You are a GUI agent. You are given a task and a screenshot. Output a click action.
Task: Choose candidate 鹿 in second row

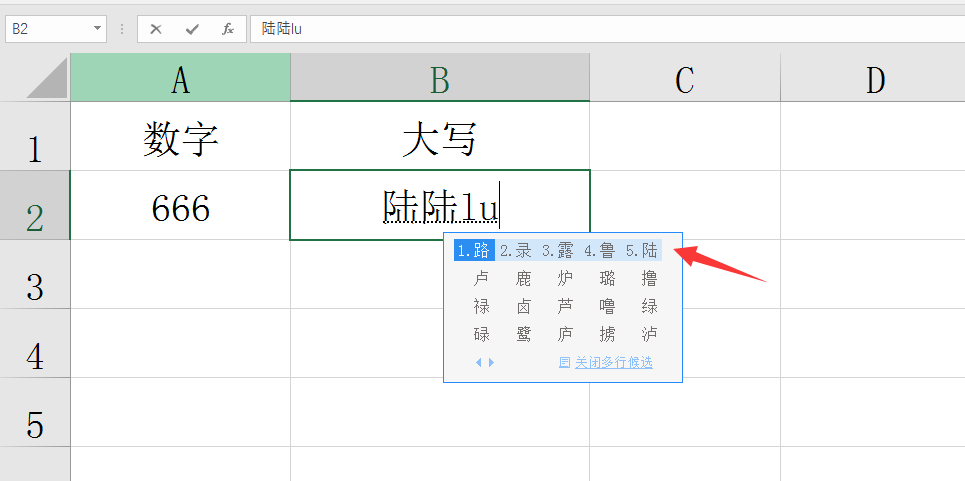click(x=524, y=278)
